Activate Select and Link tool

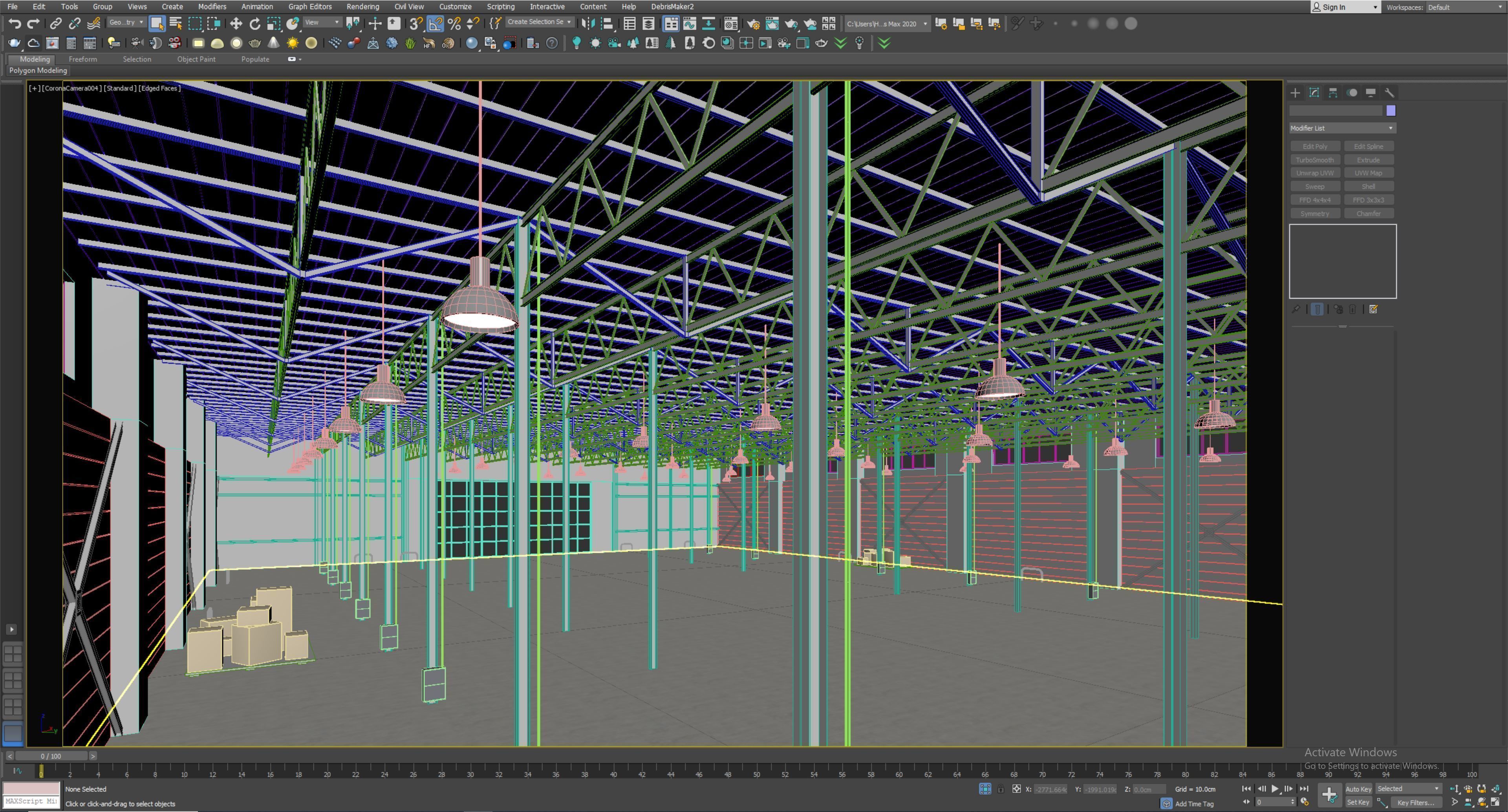coord(56,24)
